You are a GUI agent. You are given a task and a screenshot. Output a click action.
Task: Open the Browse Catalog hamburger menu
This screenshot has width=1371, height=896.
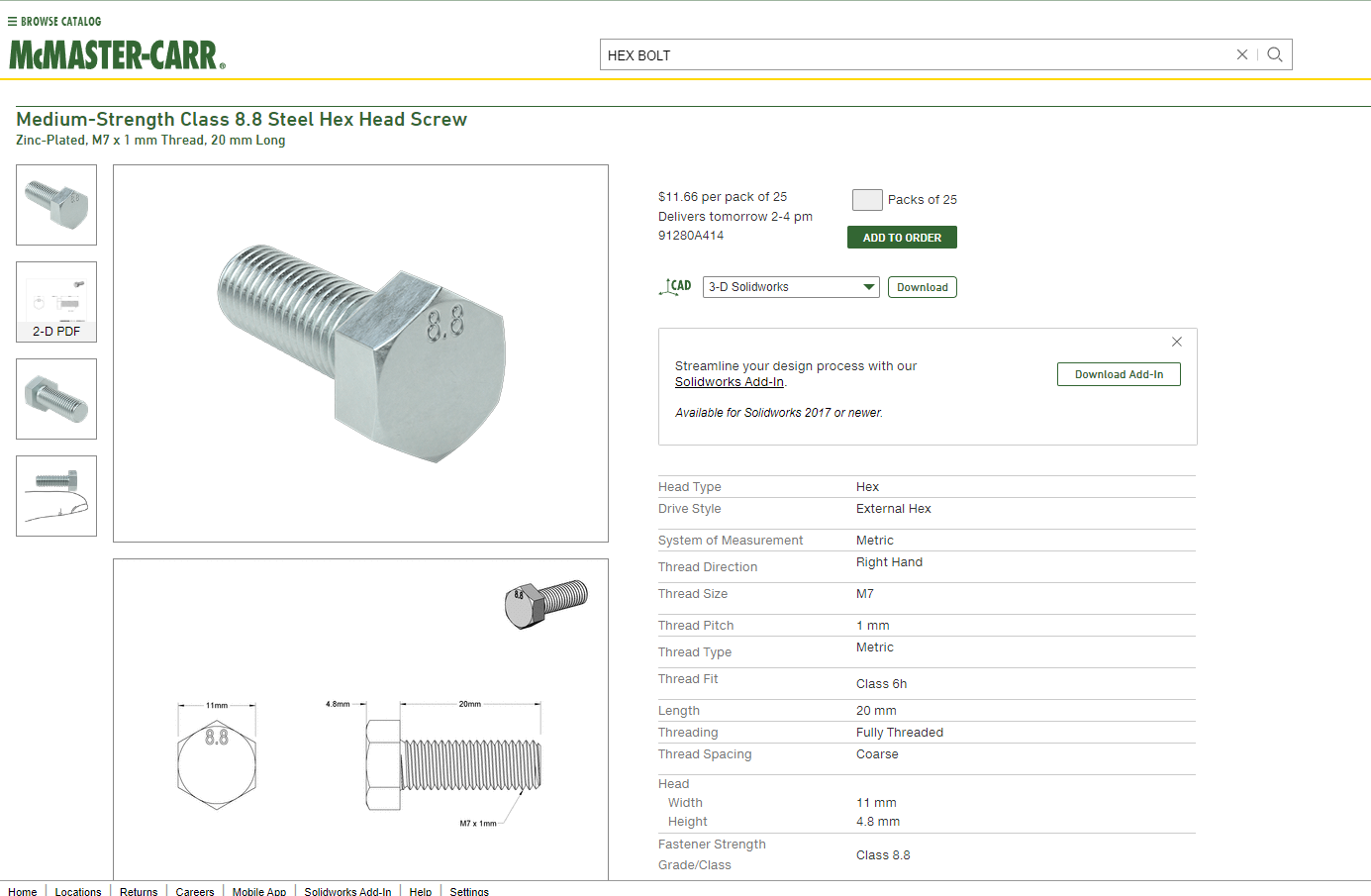pyautogui.click(x=54, y=21)
